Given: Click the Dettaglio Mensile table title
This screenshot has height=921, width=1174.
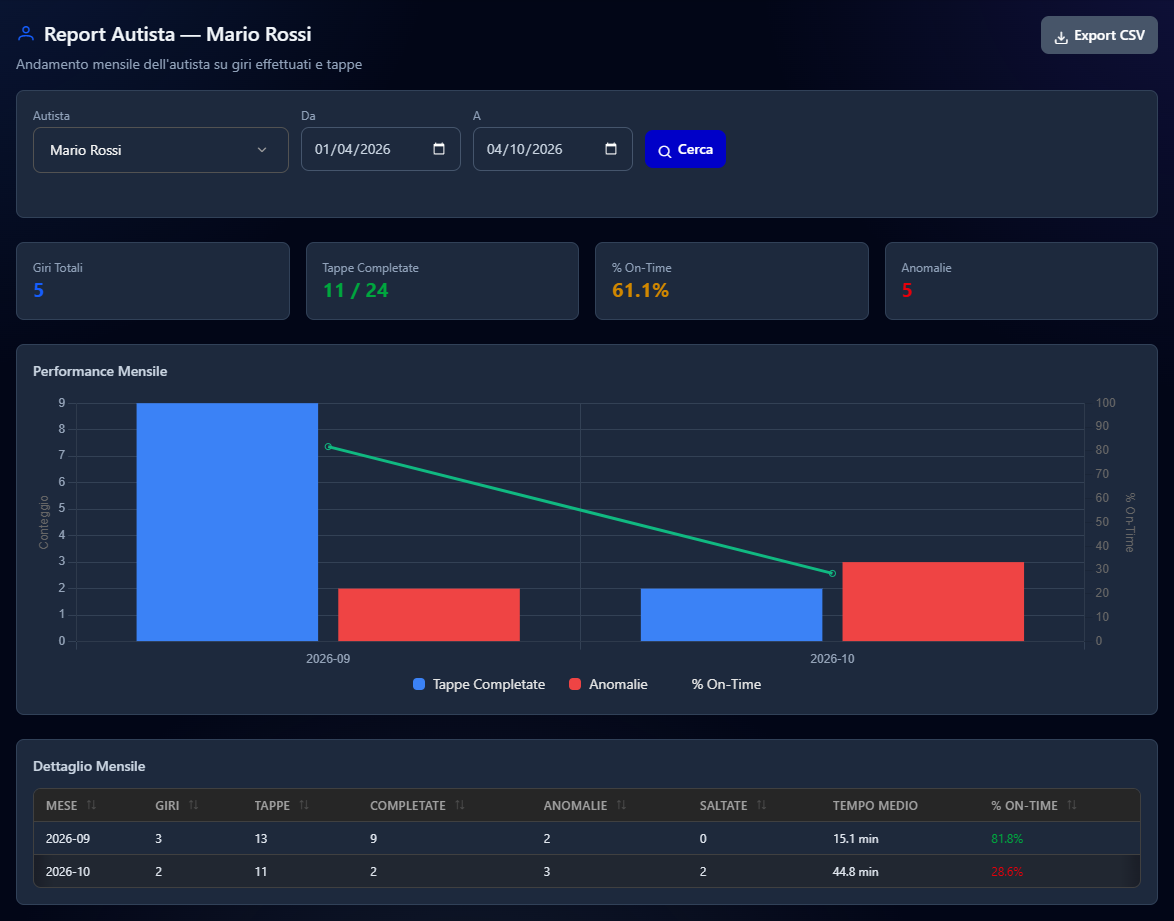Looking at the screenshot, I should 89,766.
